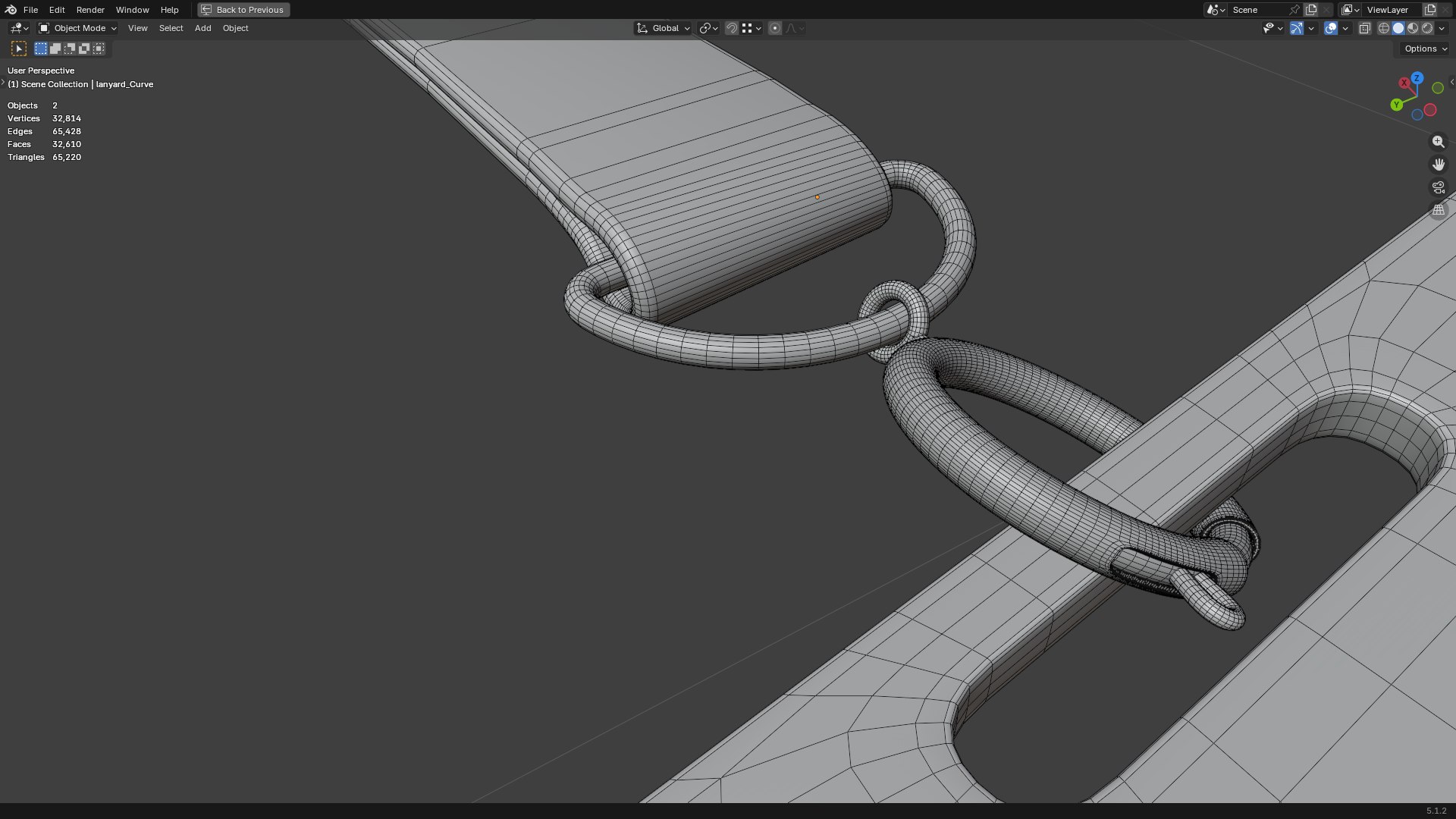Click the Blender logo icon
The height and width of the screenshot is (819, 1456).
(11, 10)
